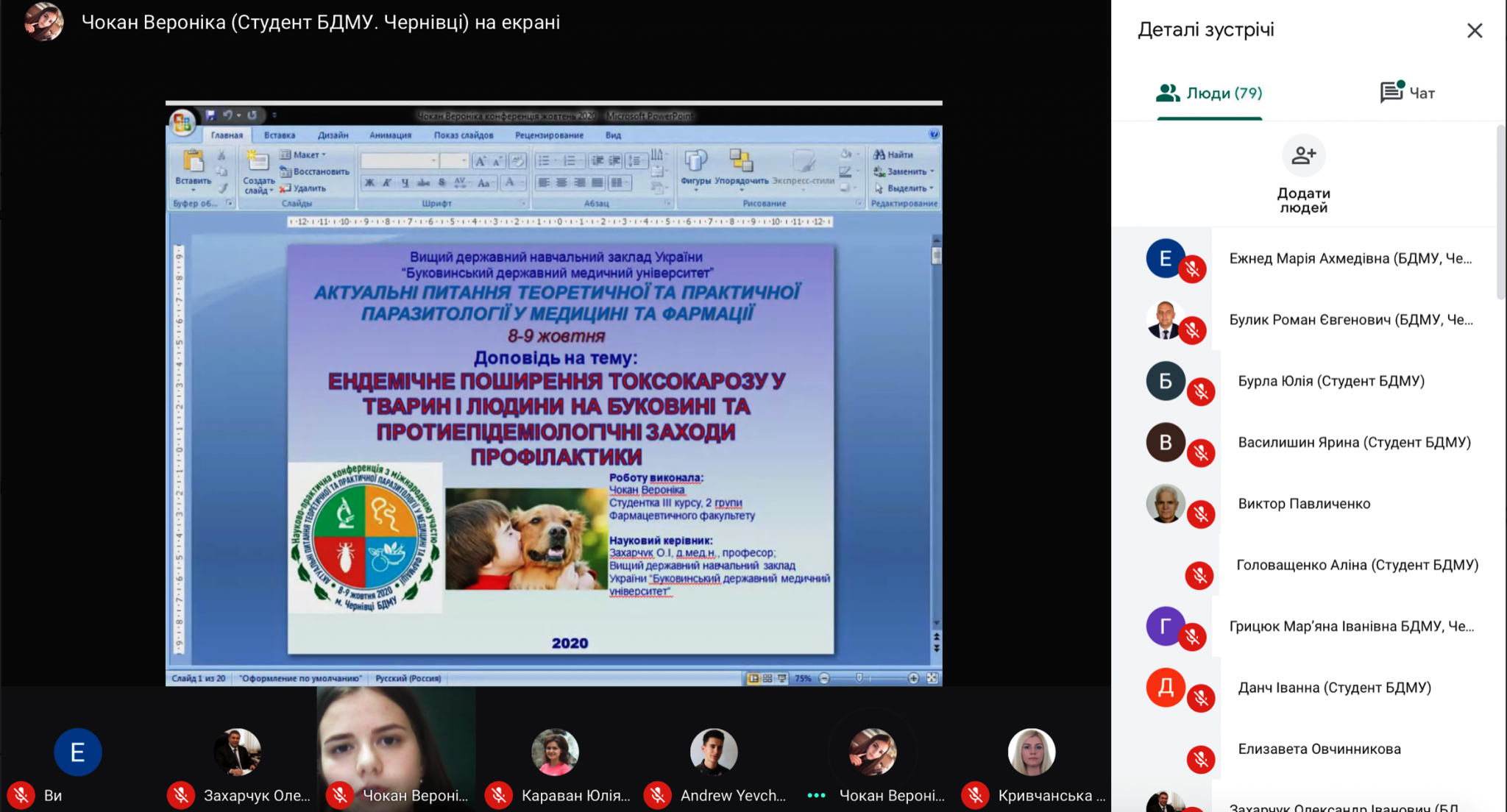Click the Add people icon
The width and height of the screenshot is (1507, 812).
point(1303,155)
